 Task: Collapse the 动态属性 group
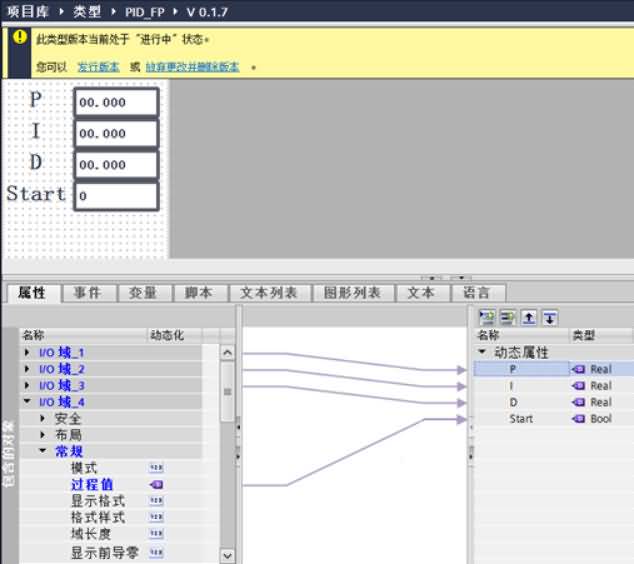point(482,352)
